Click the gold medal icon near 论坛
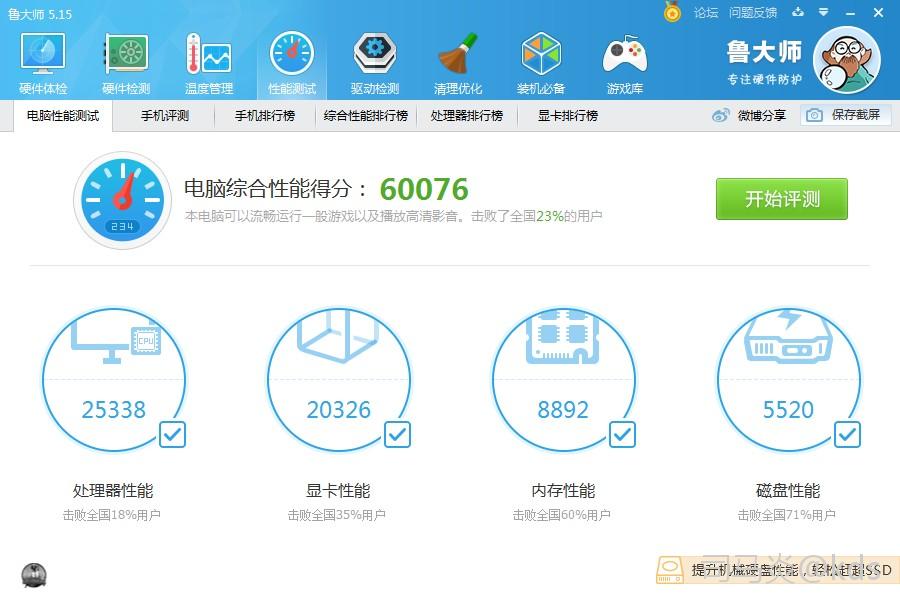The height and width of the screenshot is (600, 900). pyautogui.click(x=672, y=13)
